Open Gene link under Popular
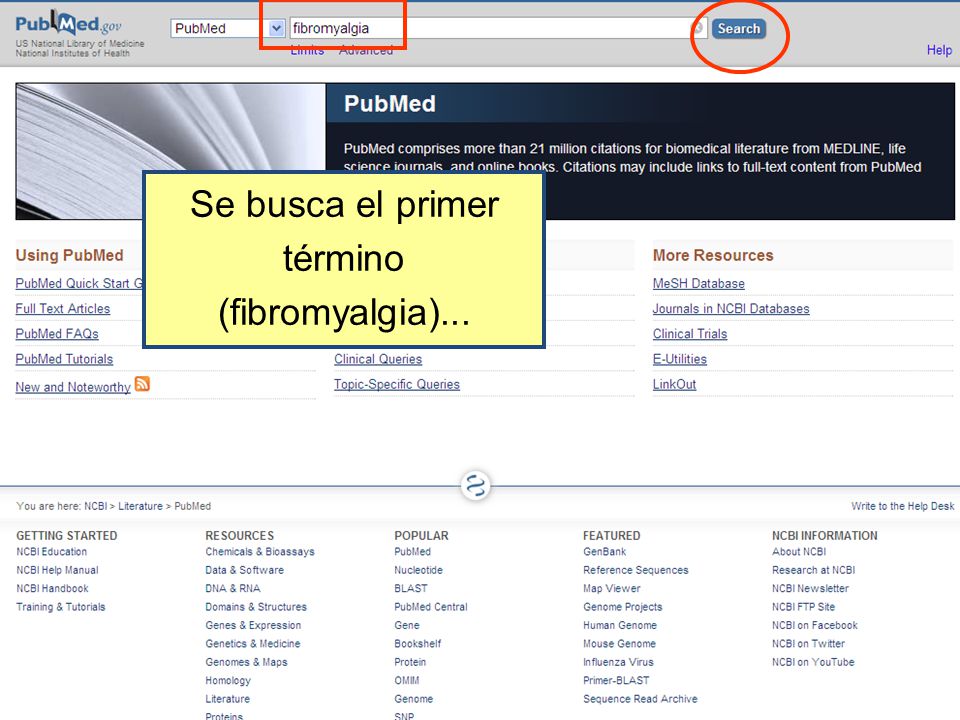This screenshot has height=720, width=960. 407,625
